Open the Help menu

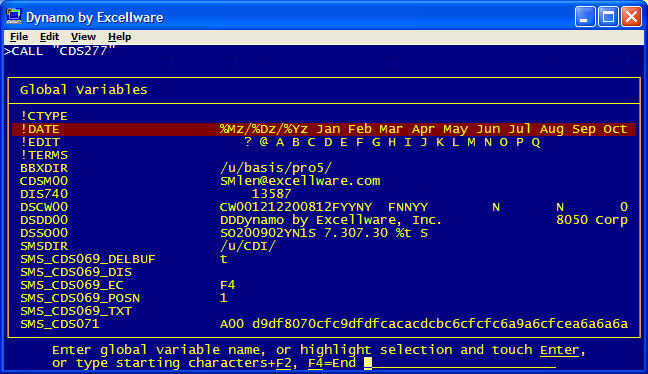pos(119,37)
